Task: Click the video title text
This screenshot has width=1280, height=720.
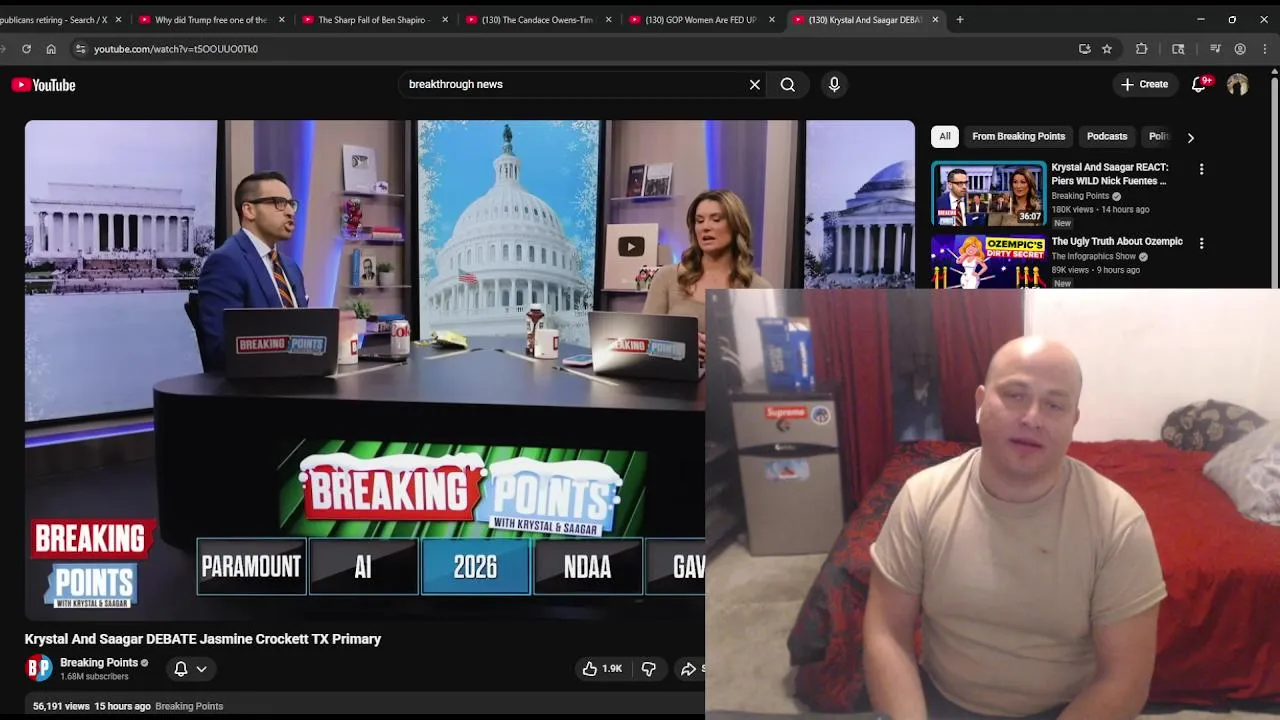Action: (203, 639)
